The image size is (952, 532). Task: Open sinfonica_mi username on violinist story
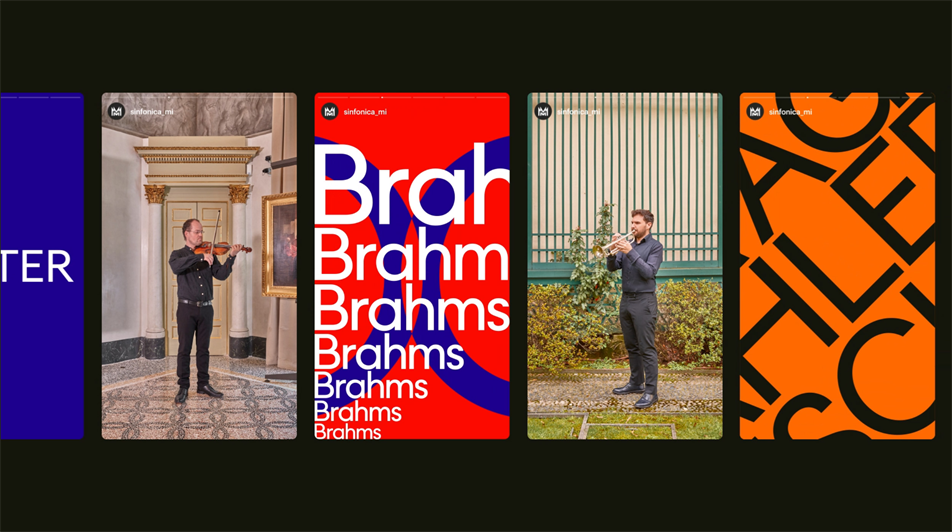[x=152, y=112]
